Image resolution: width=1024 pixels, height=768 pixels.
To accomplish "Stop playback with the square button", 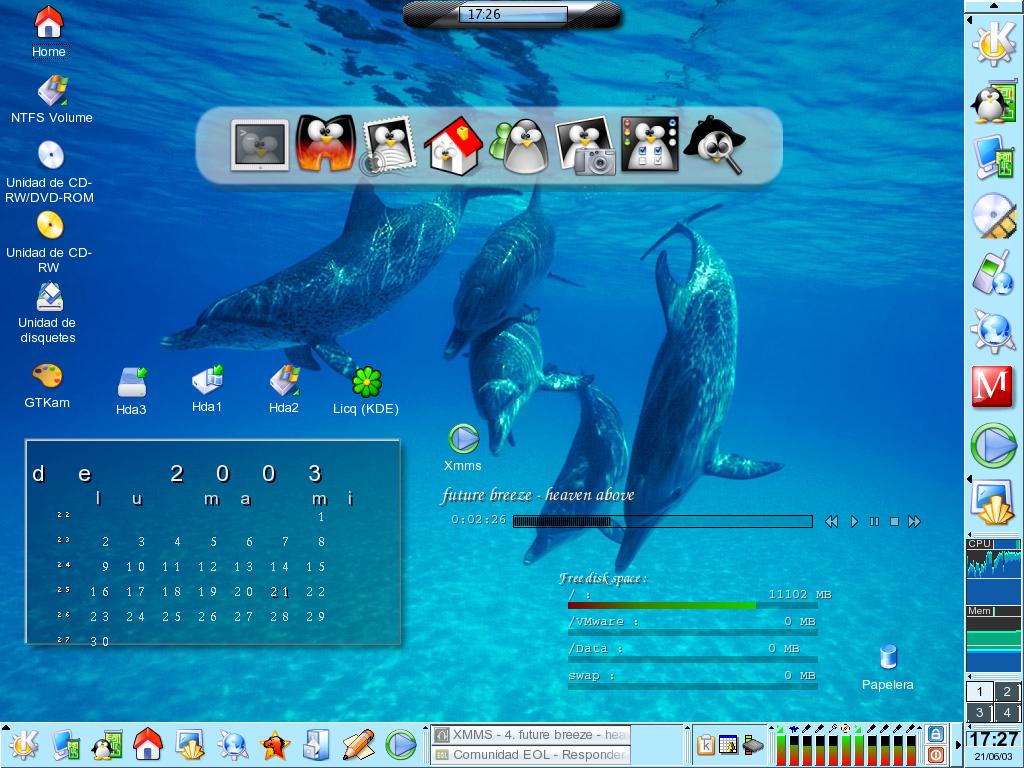I will point(894,521).
